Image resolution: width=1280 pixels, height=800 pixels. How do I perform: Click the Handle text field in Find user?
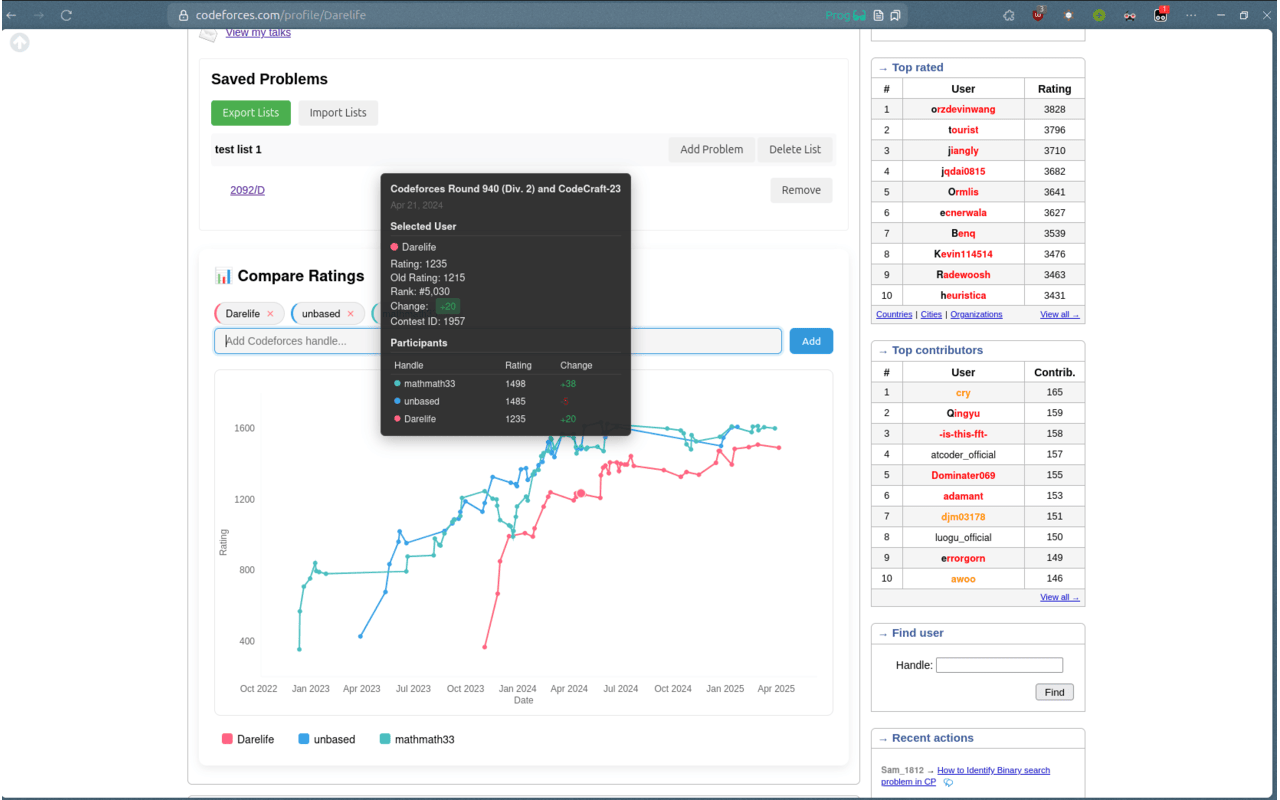pyautogui.click(x=999, y=664)
